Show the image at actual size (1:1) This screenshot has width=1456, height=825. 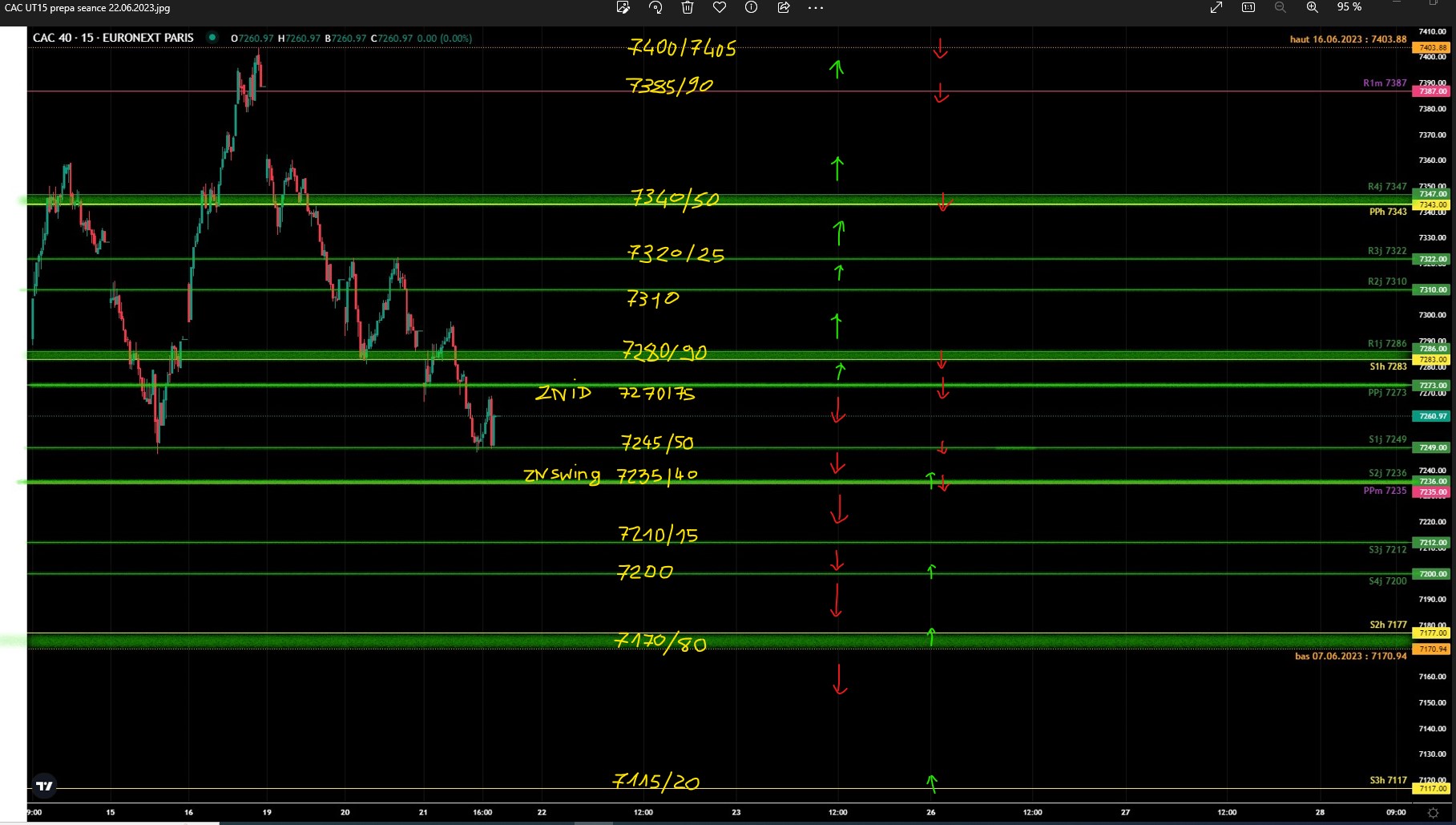1248,7
